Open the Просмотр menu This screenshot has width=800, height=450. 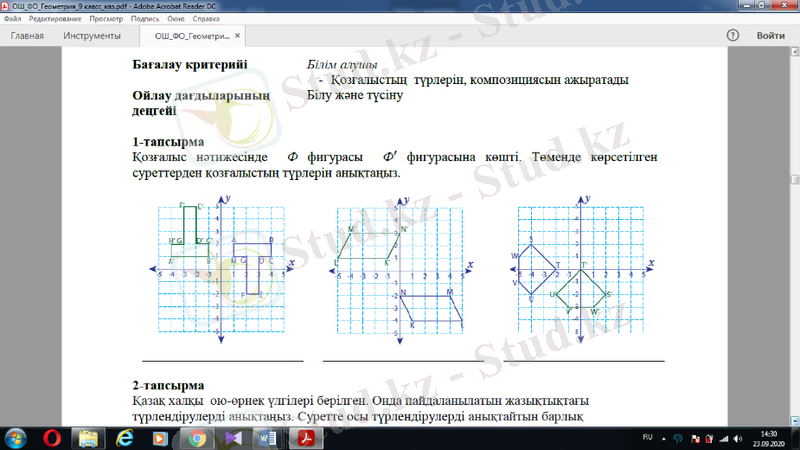click(106, 19)
